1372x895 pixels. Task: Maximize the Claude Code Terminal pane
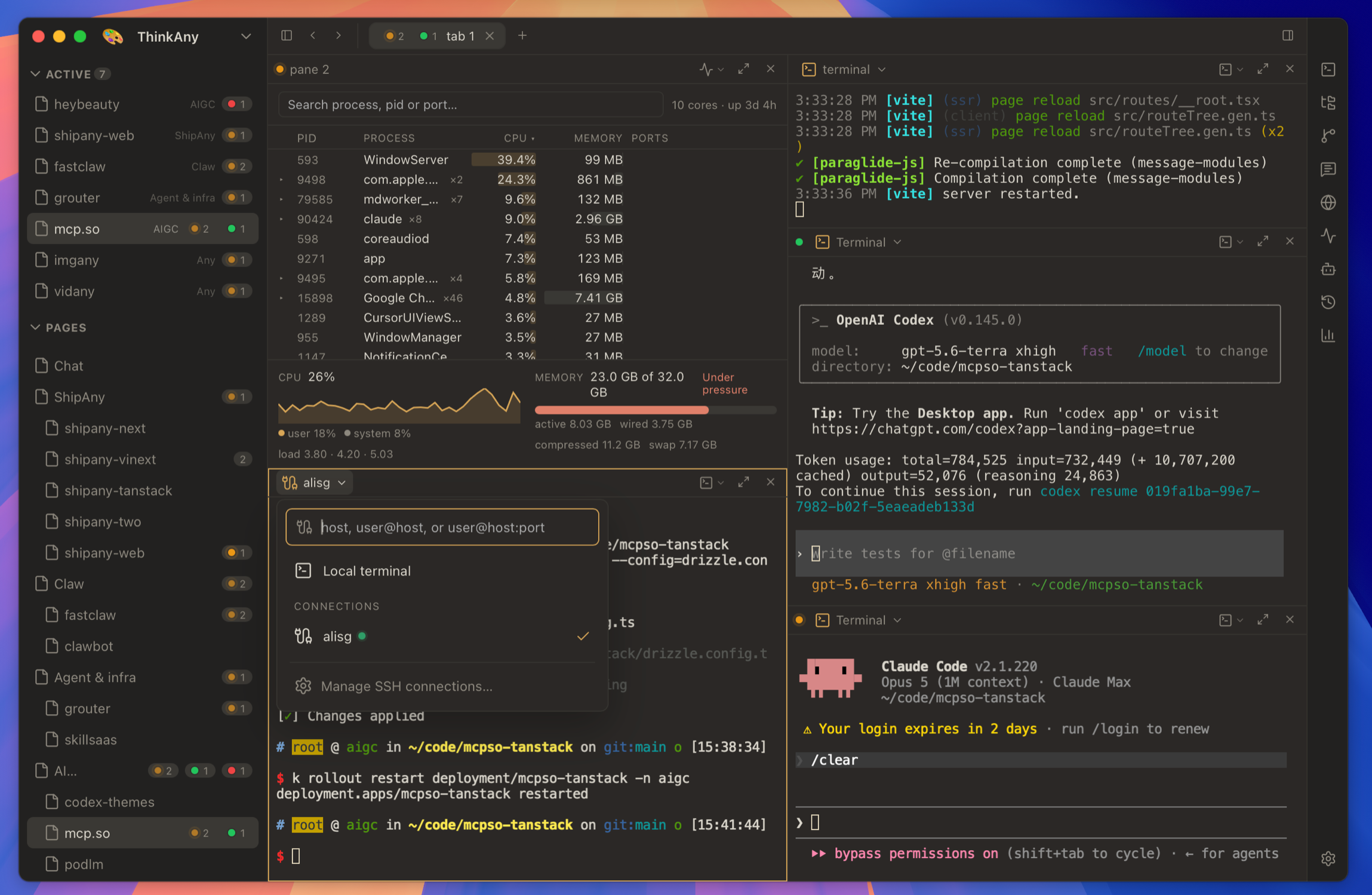click(x=1263, y=620)
